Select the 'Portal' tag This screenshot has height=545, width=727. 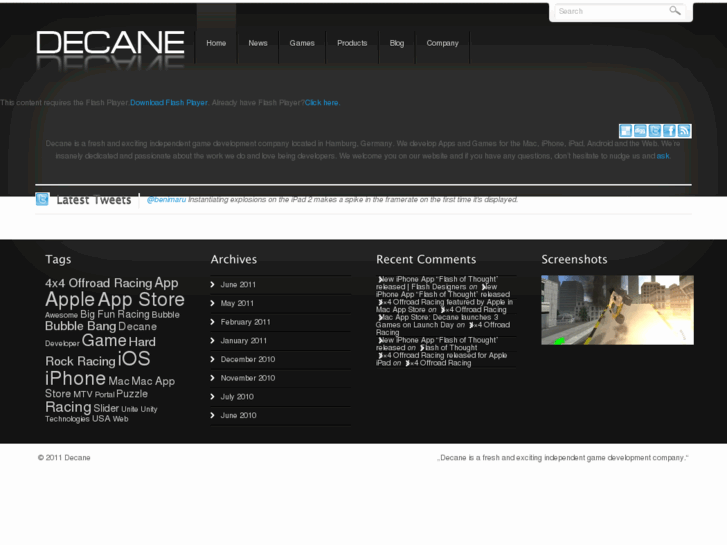tap(104, 395)
